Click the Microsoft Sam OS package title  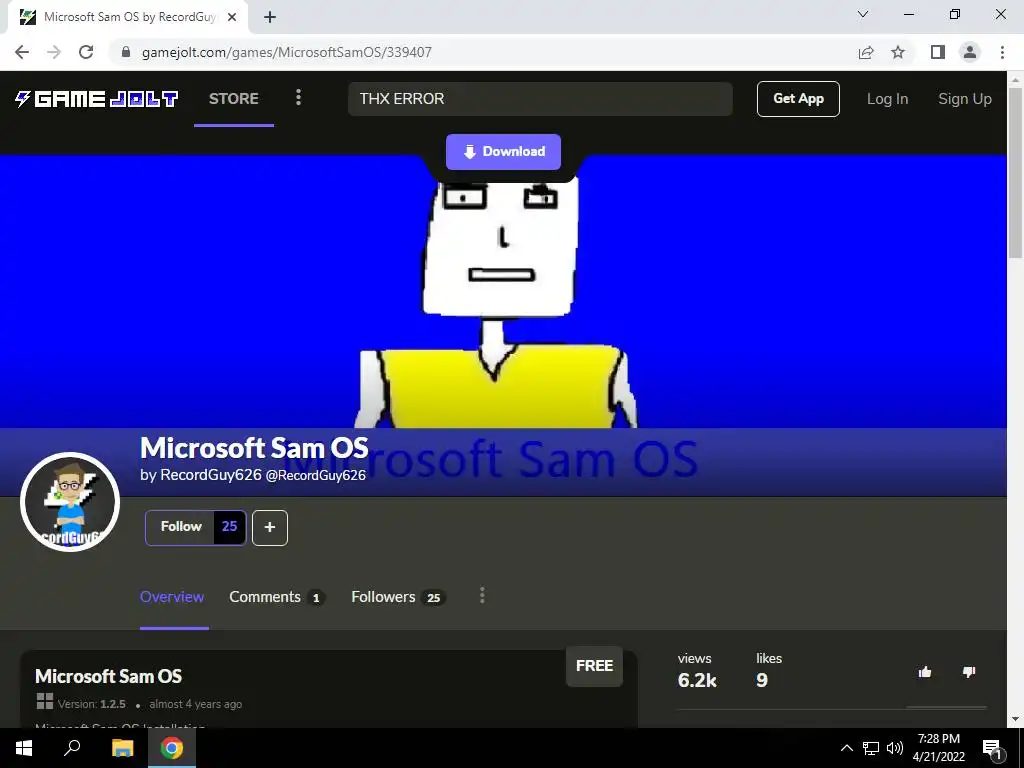pyautogui.click(x=108, y=676)
